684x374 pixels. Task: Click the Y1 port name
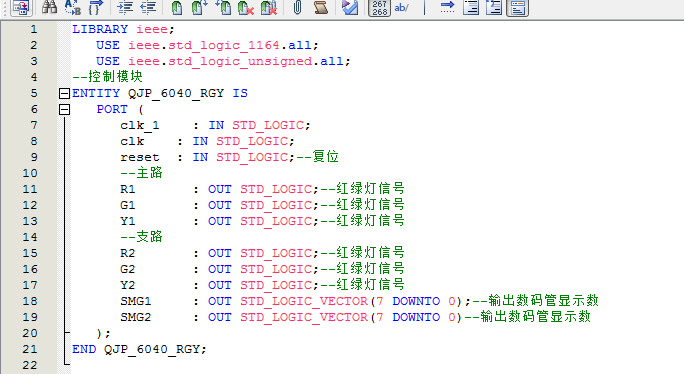[127, 221]
